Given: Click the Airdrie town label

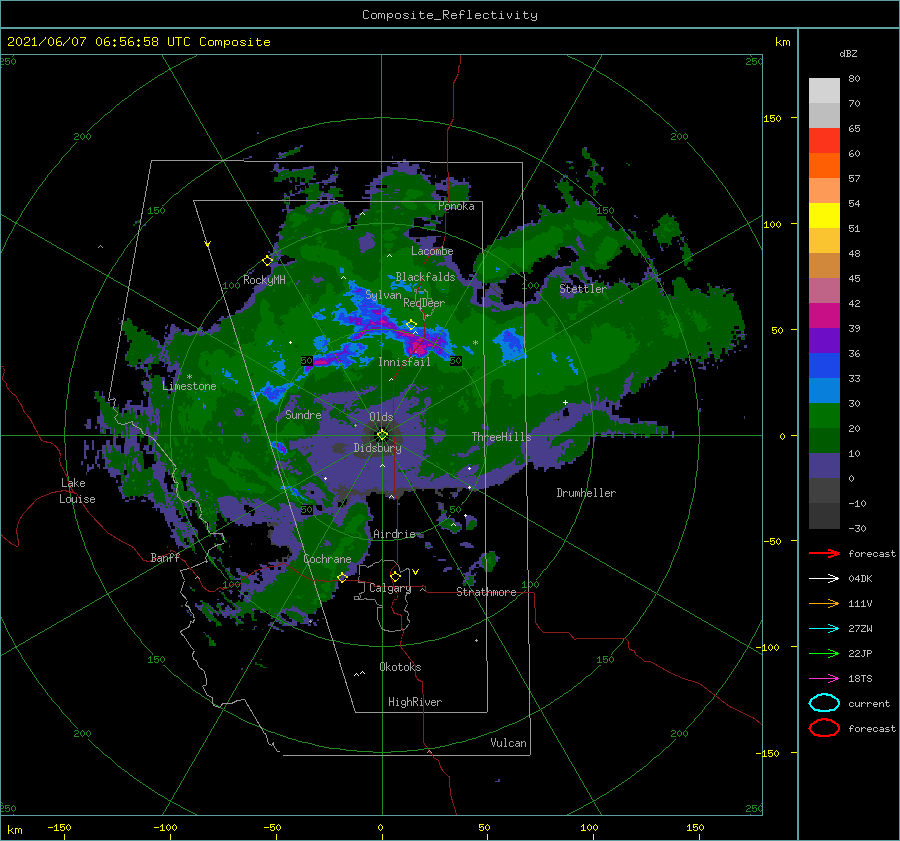Looking at the screenshot, I should click(x=394, y=534).
